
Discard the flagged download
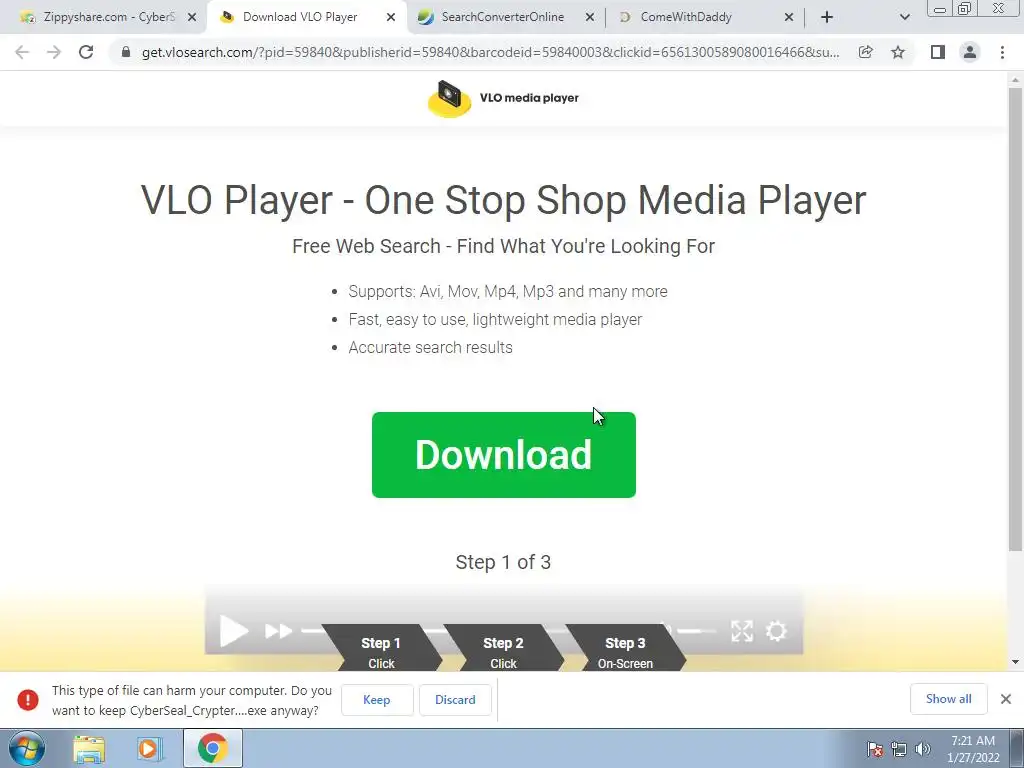click(455, 699)
